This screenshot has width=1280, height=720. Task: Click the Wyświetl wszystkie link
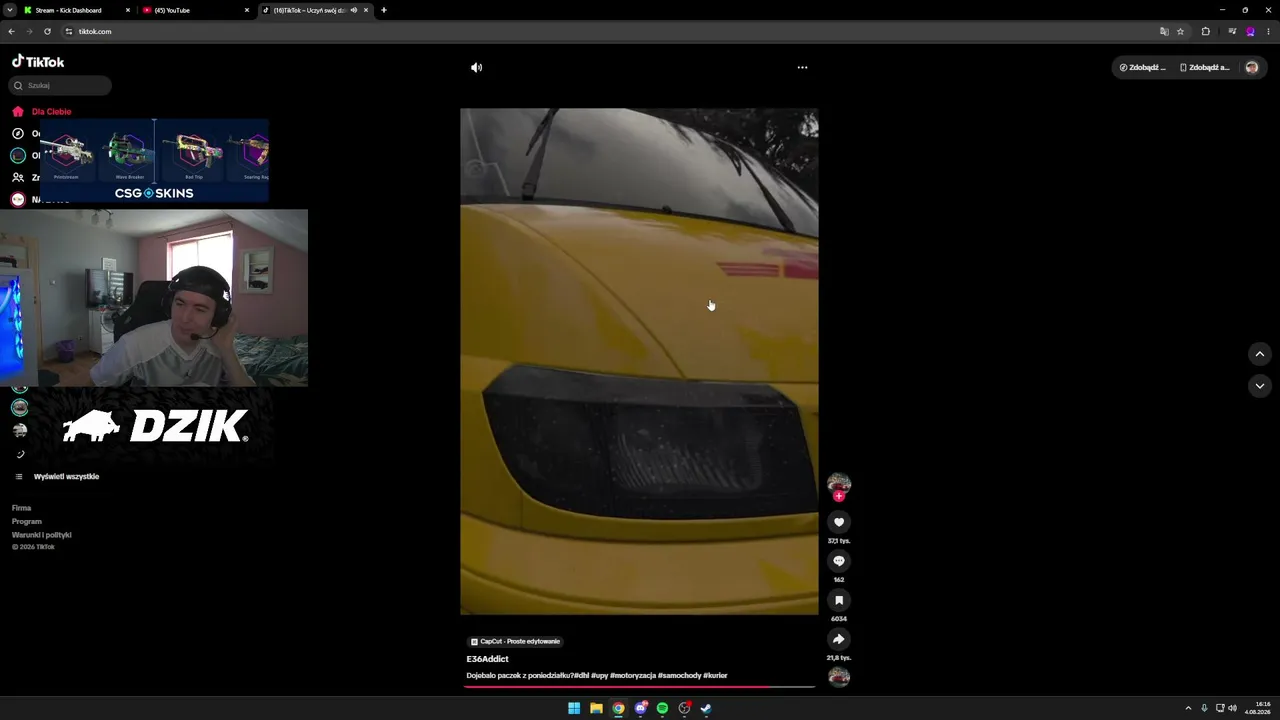tap(66, 477)
